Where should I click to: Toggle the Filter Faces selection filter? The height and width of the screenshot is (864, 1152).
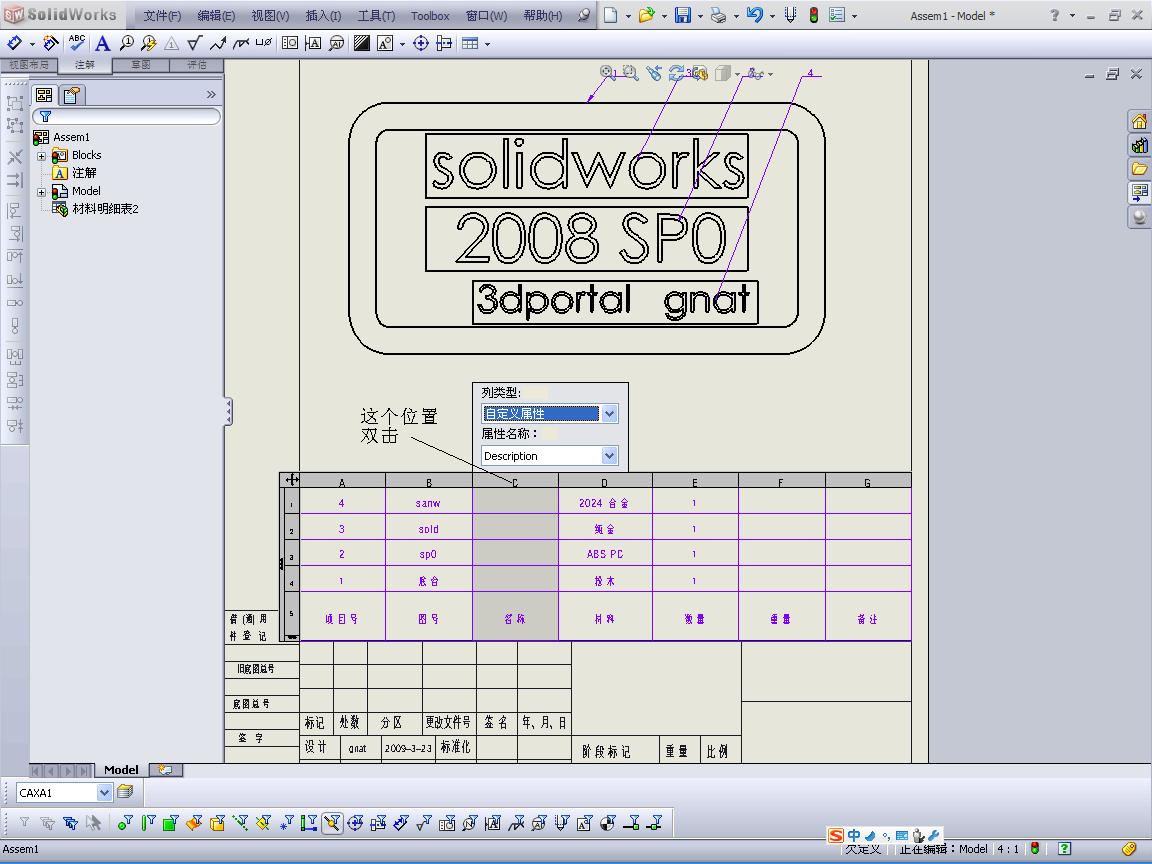point(170,823)
